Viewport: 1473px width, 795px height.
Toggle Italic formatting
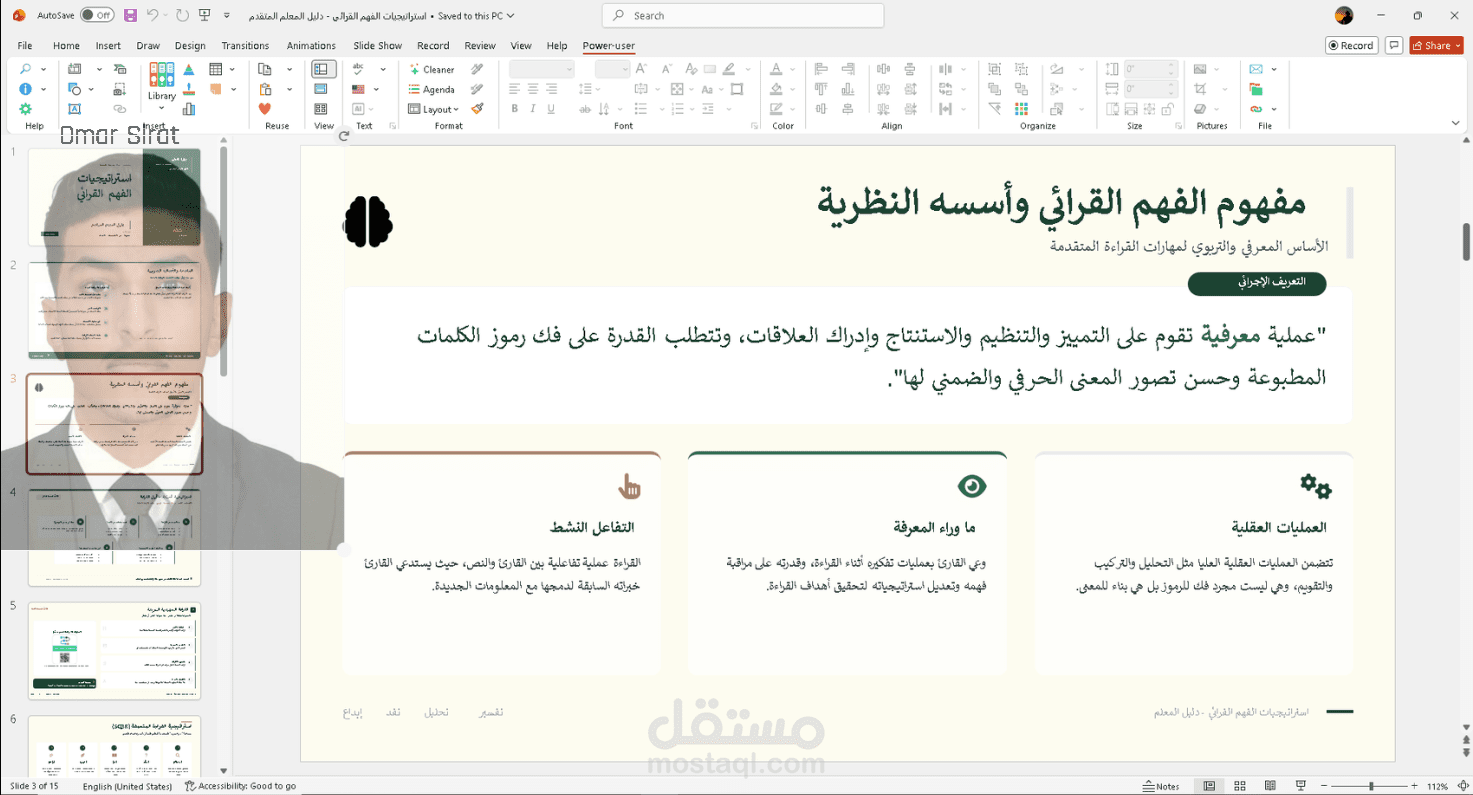[x=533, y=109]
